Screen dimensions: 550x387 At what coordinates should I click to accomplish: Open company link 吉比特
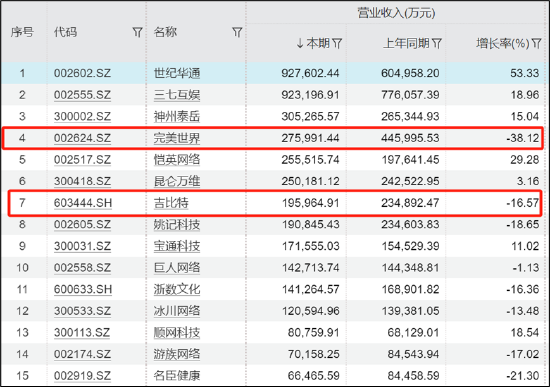[171, 203]
